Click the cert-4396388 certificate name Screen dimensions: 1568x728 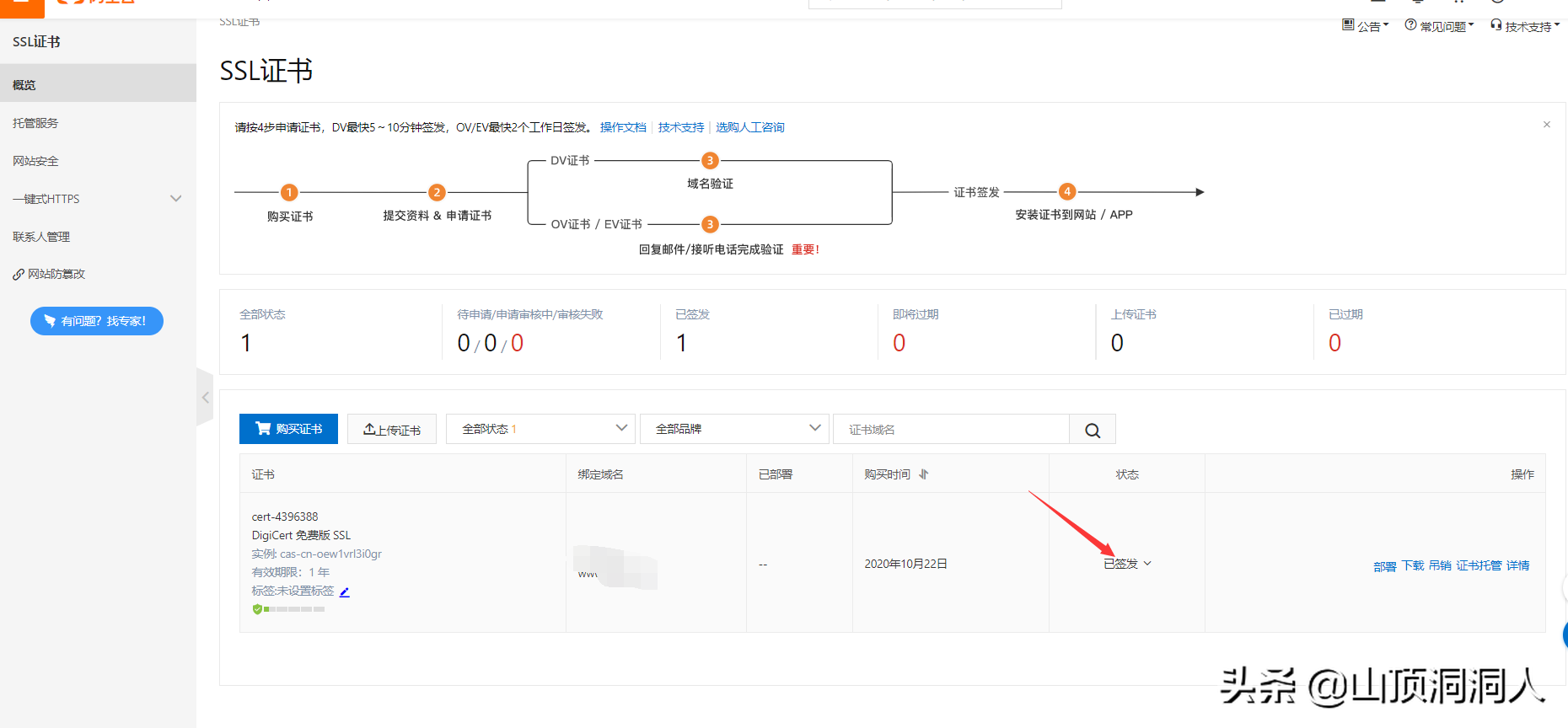point(285,517)
